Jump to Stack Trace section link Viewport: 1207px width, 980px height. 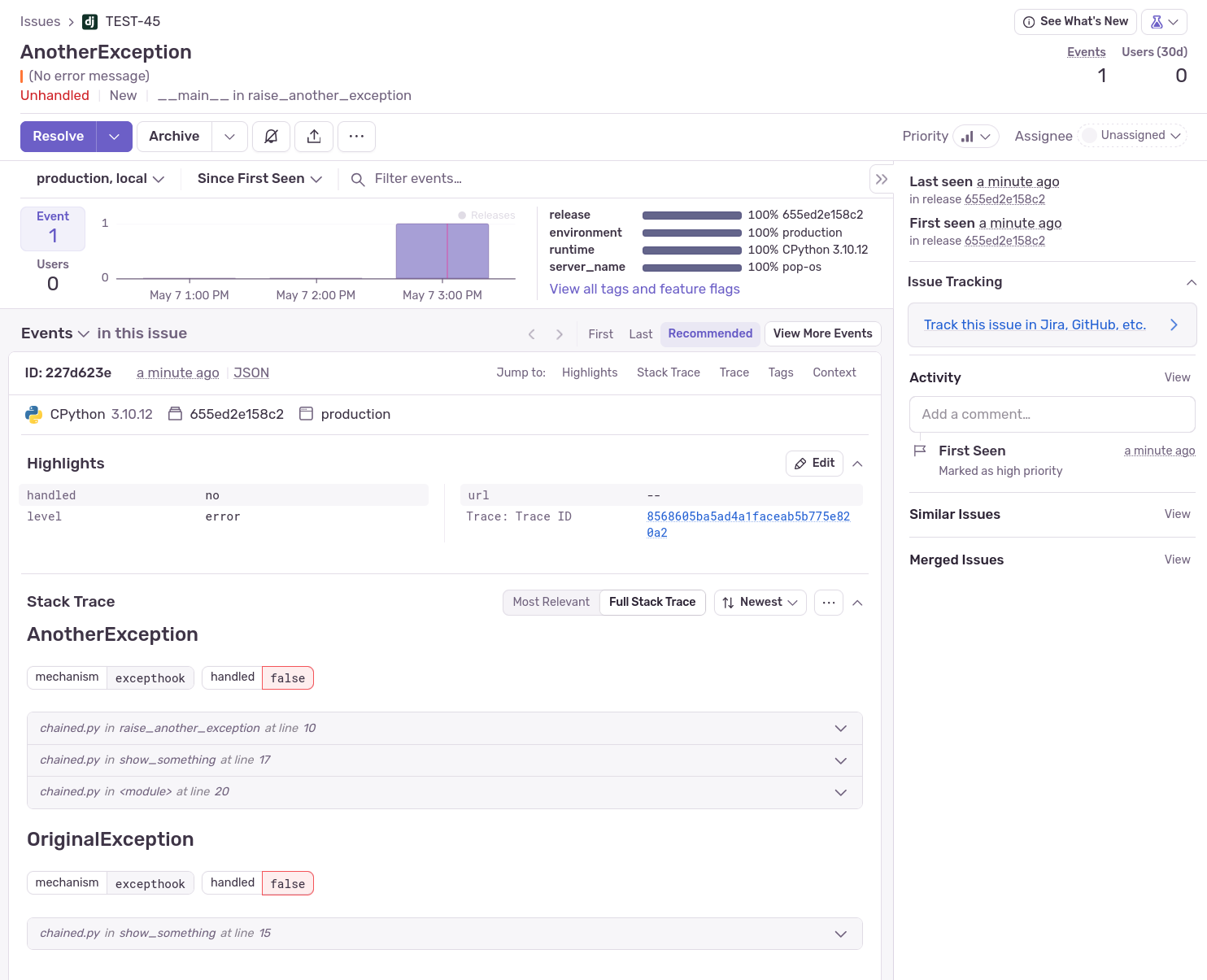(669, 372)
